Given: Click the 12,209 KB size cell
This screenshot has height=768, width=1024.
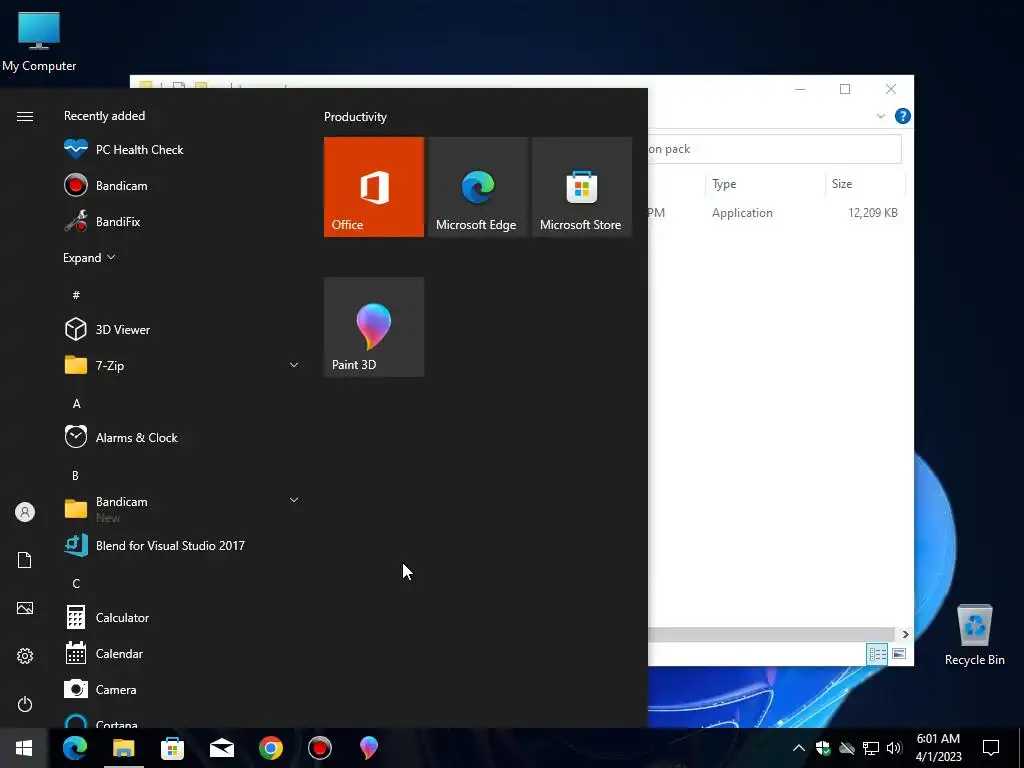Looking at the screenshot, I should pos(872,213).
